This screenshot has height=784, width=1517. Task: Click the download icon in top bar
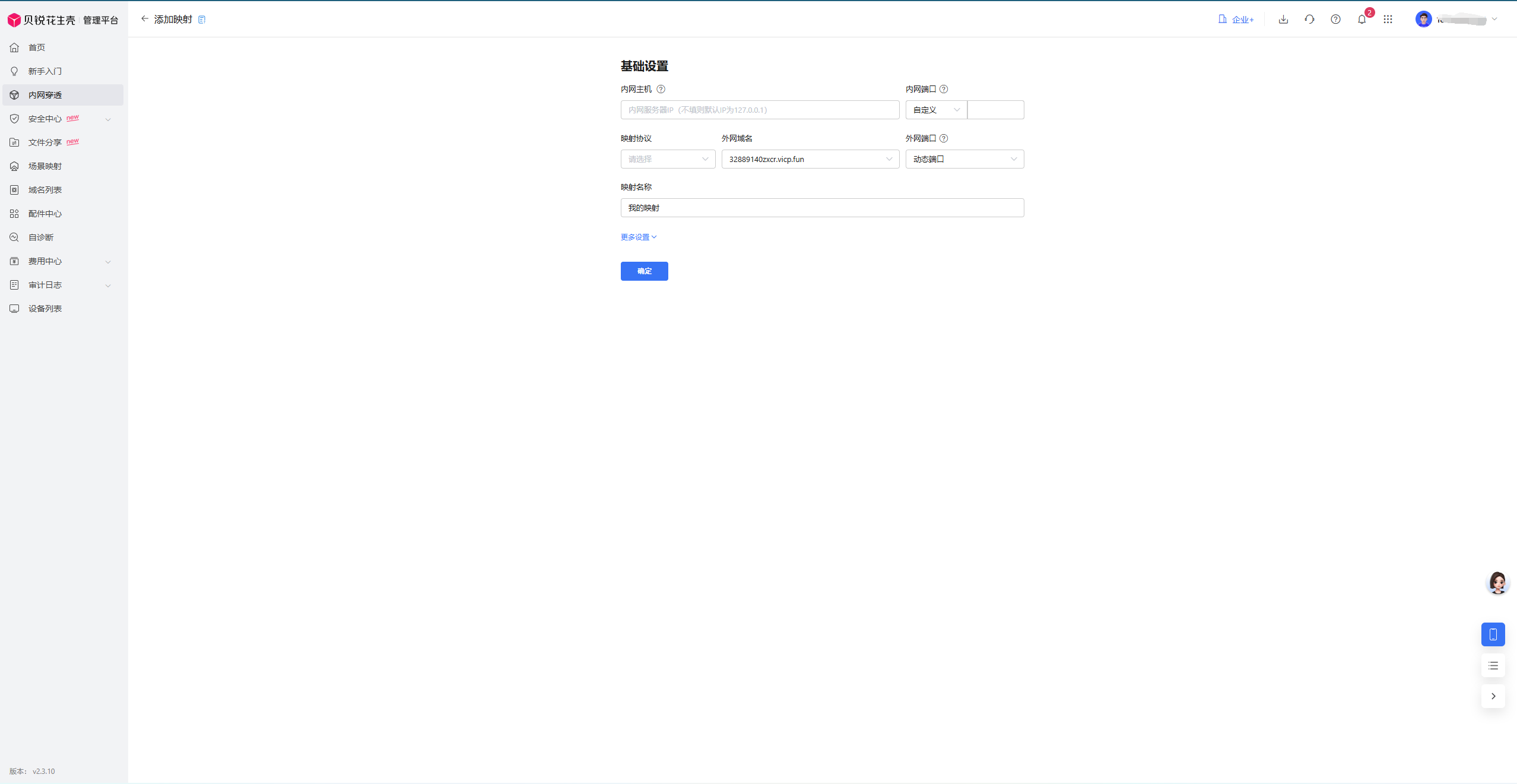point(1283,20)
